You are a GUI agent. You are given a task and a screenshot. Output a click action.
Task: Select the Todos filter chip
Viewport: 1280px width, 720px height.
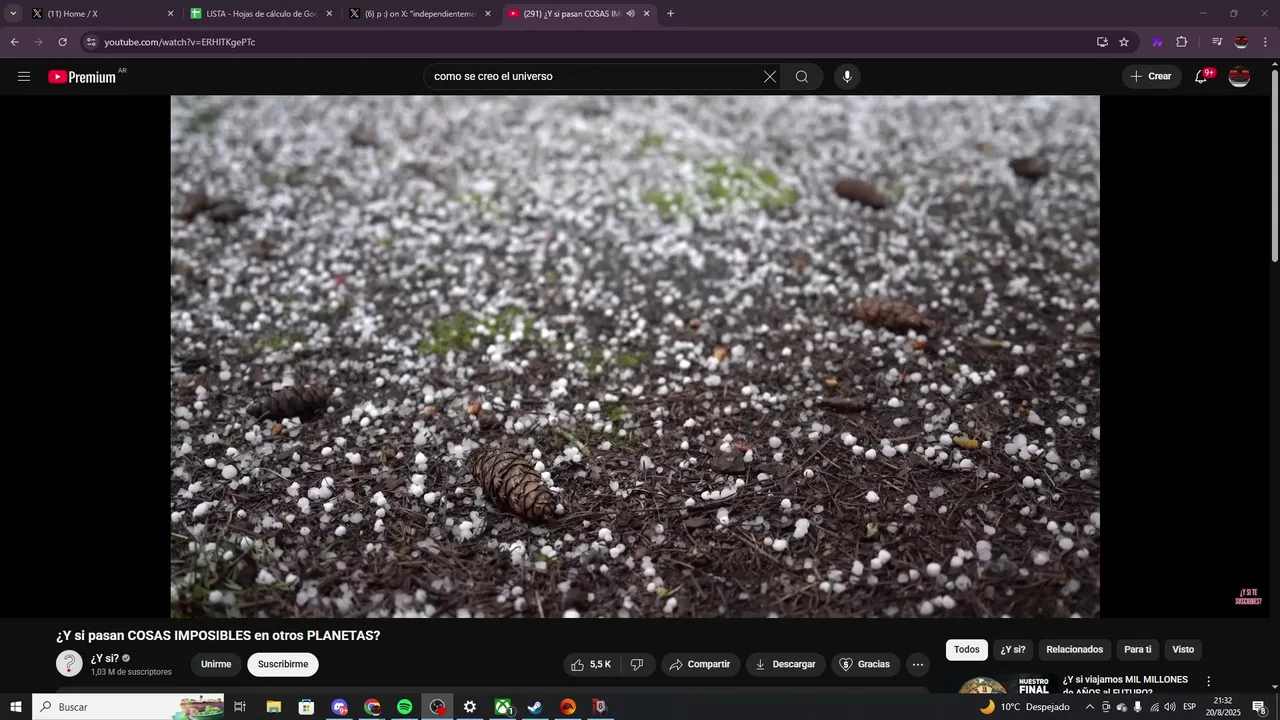pos(967,650)
